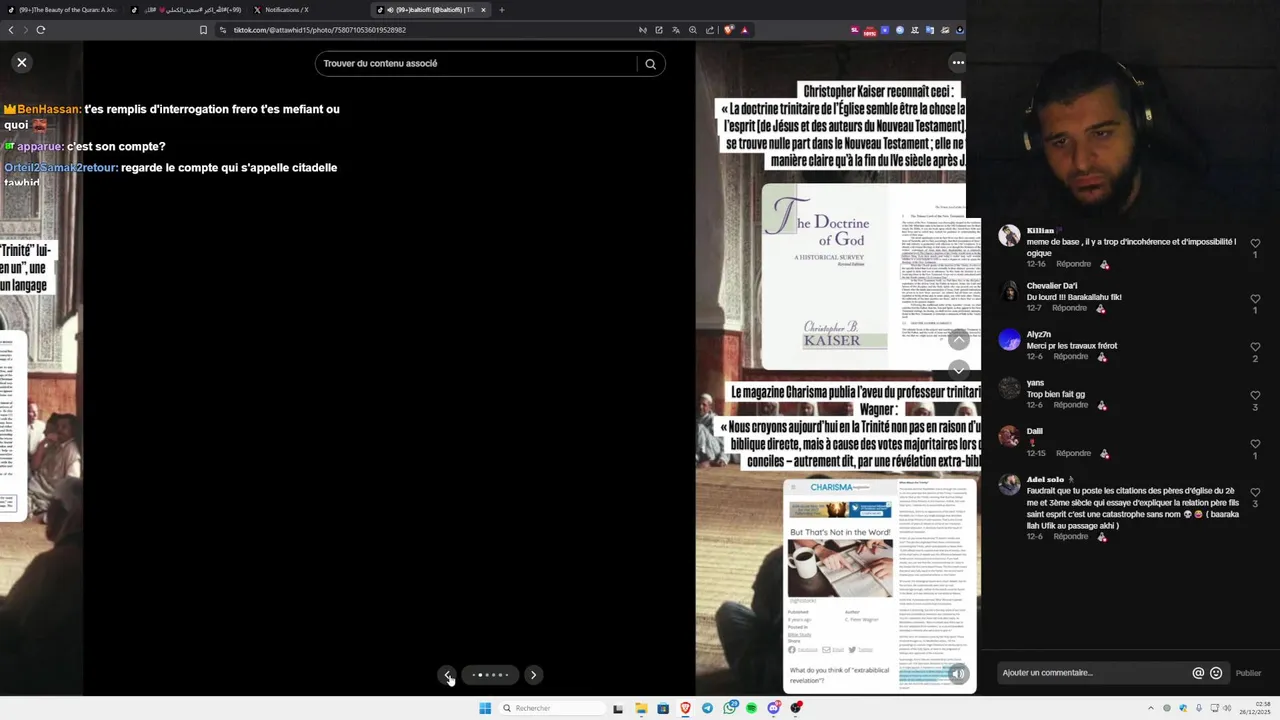Open OBS Studio from the taskbar

point(796,708)
